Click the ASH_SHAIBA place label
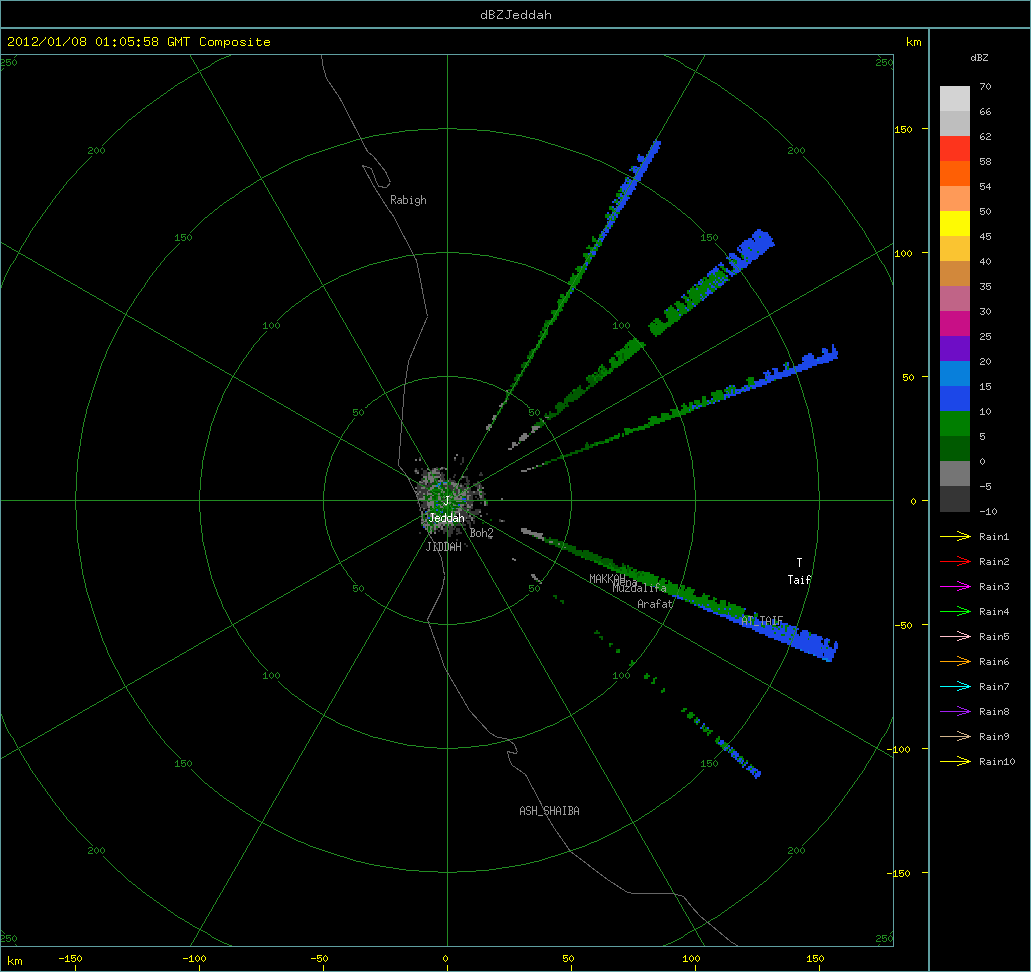The height and width of the screenshot is (972, 1031). point(550,811)
